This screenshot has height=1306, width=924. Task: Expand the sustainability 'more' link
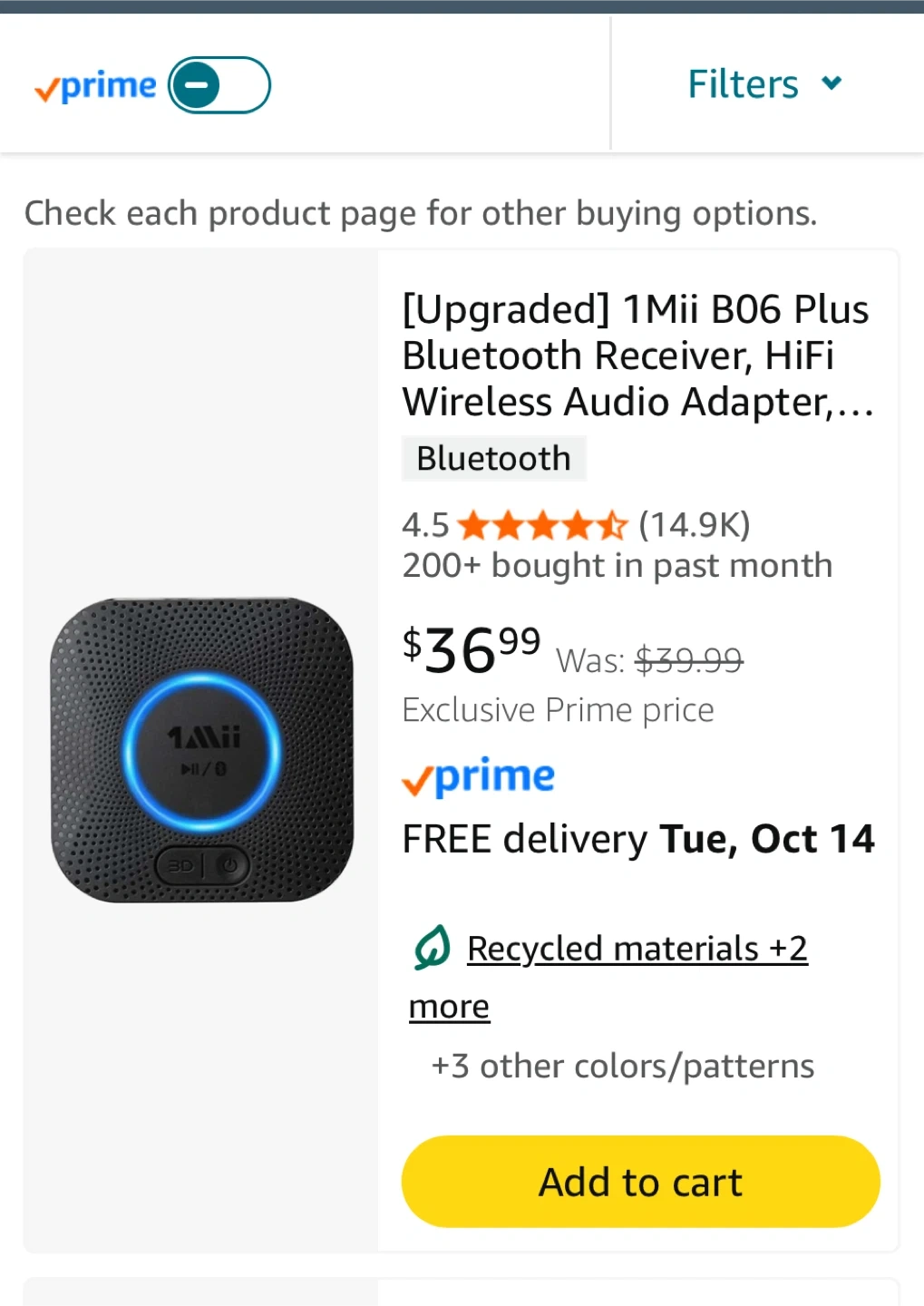pyautogui.click(x=449, y=1007)
